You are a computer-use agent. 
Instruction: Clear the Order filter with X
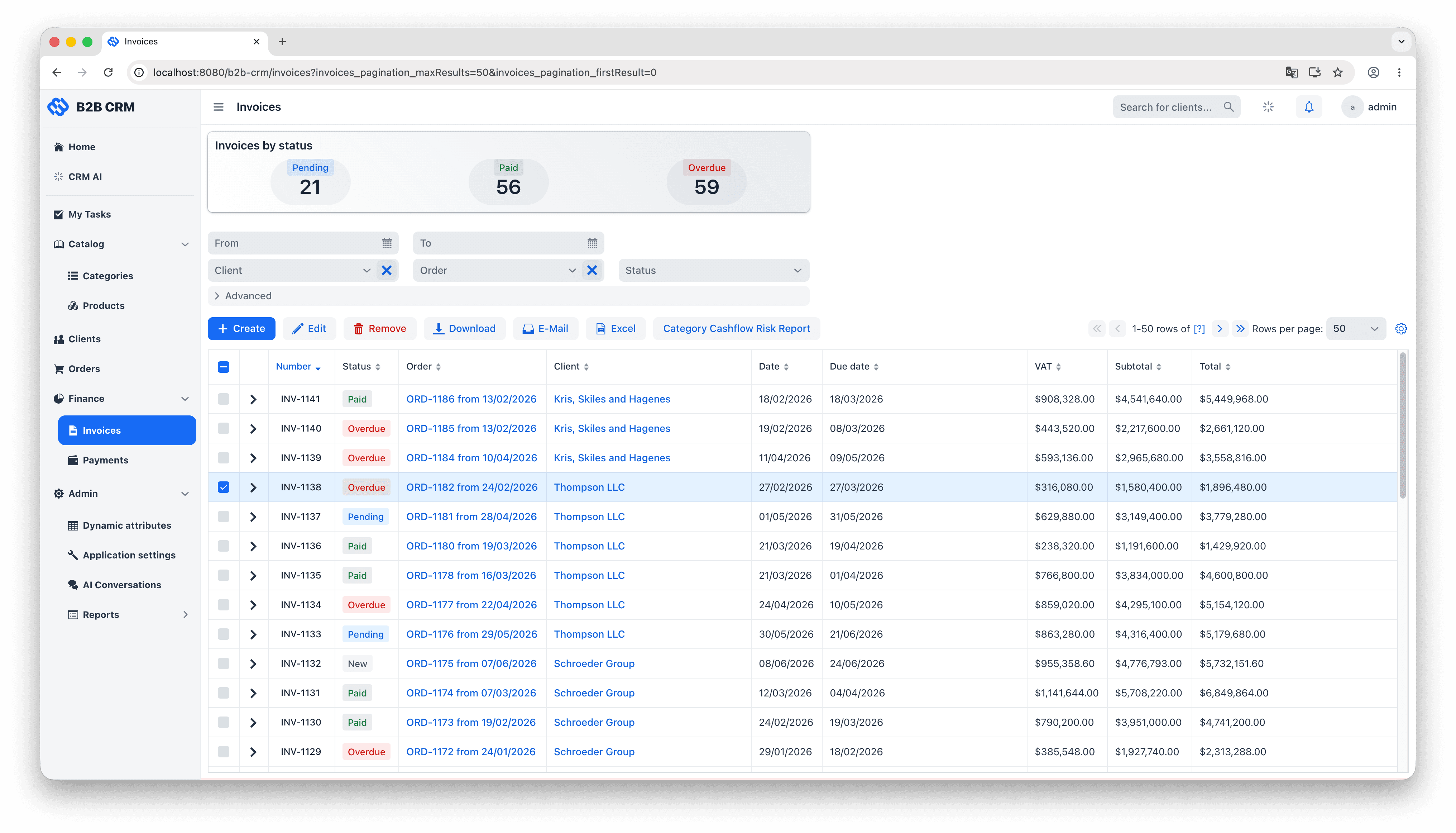point(592,270)
